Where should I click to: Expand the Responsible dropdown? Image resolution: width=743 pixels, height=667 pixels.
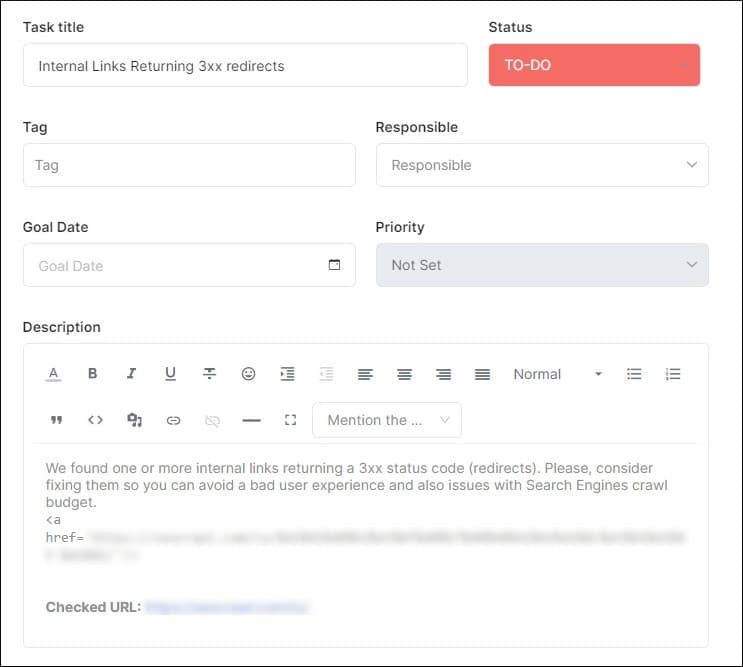pos(542,165)
